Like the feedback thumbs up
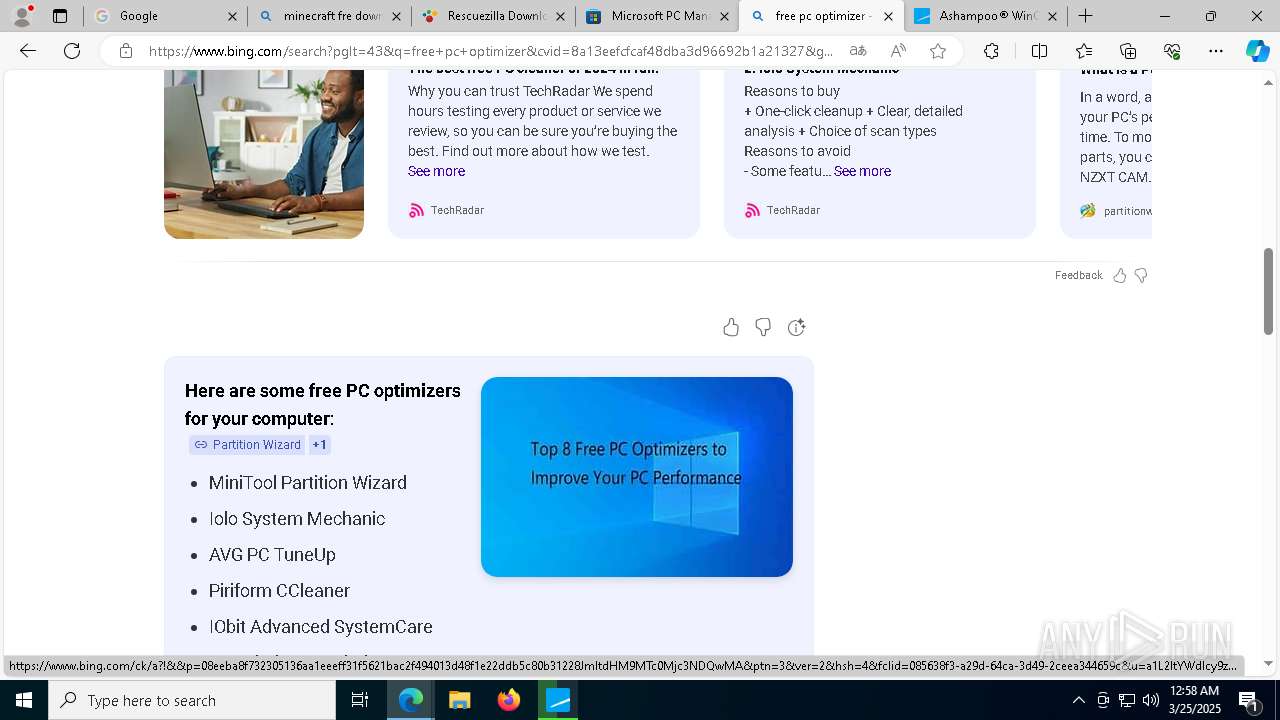 tap(1120, 275)
